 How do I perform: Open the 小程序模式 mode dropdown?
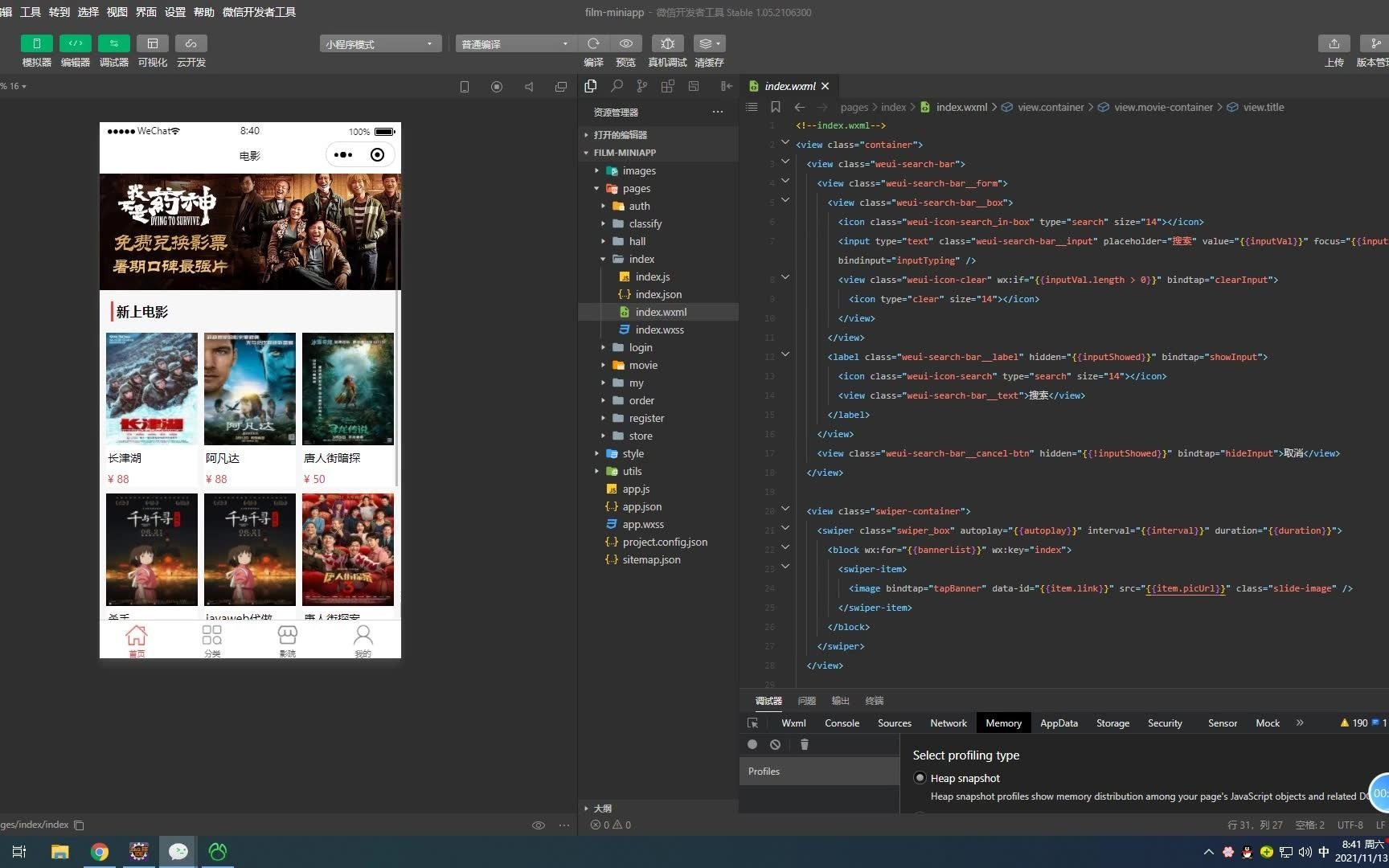380,43
